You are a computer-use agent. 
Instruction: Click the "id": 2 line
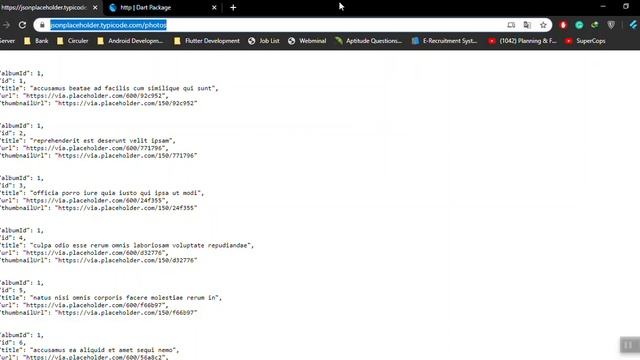(13, 133)
